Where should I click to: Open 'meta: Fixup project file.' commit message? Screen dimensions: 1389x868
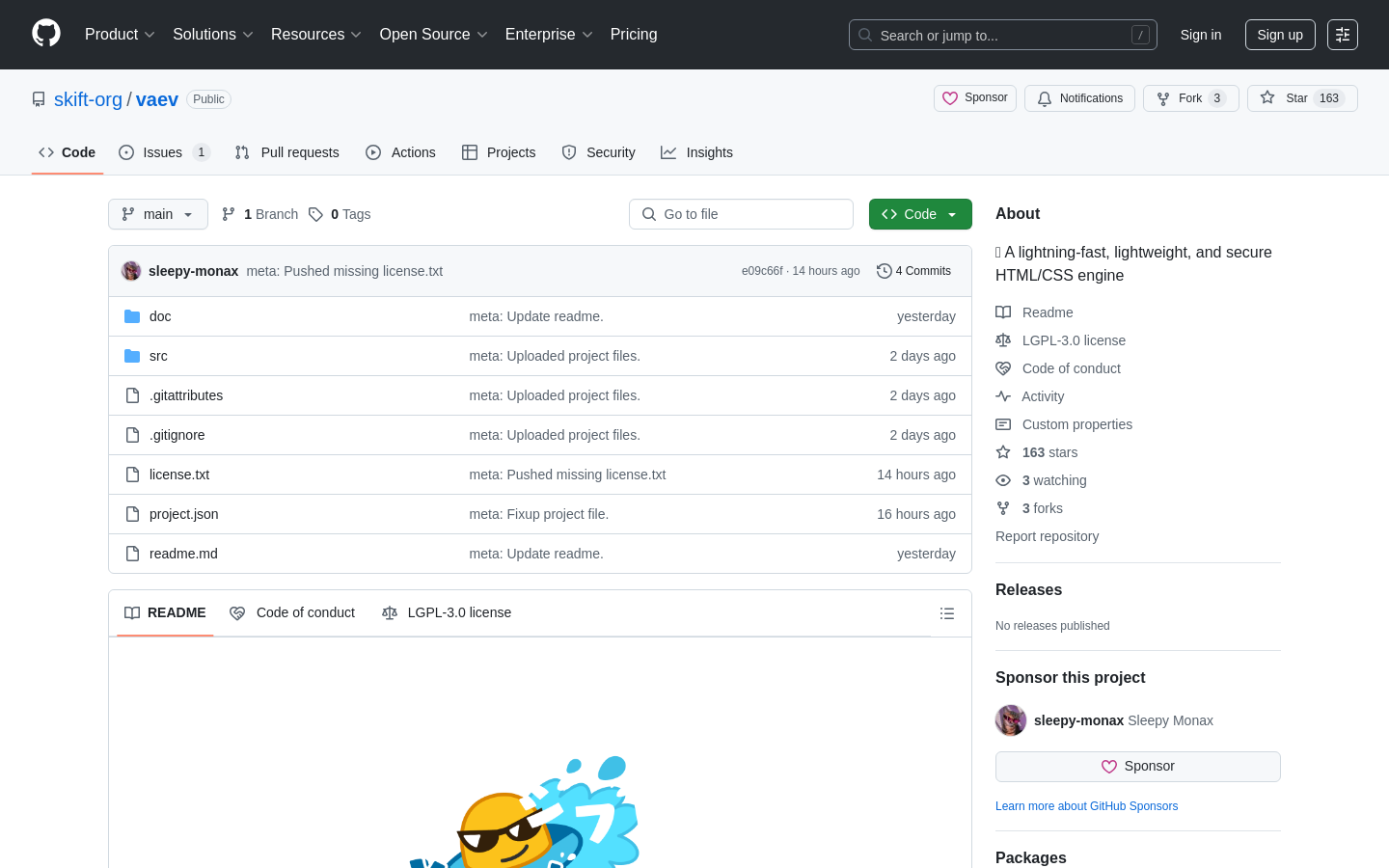539,514
